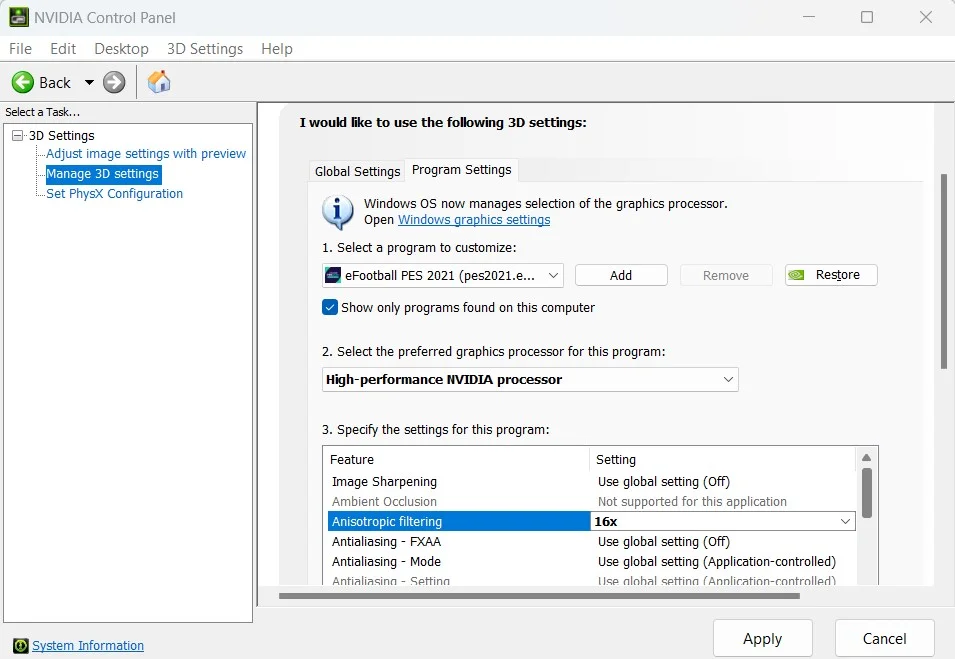The width and height of the screenshot is (955, 659).
Task: Click the blue info icon
Action: pos(337,212)
